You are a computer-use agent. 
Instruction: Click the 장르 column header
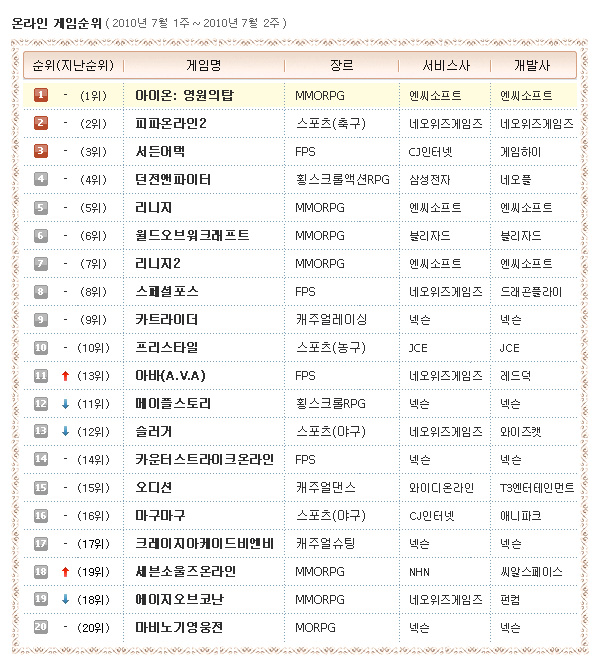tap(340, 65)
